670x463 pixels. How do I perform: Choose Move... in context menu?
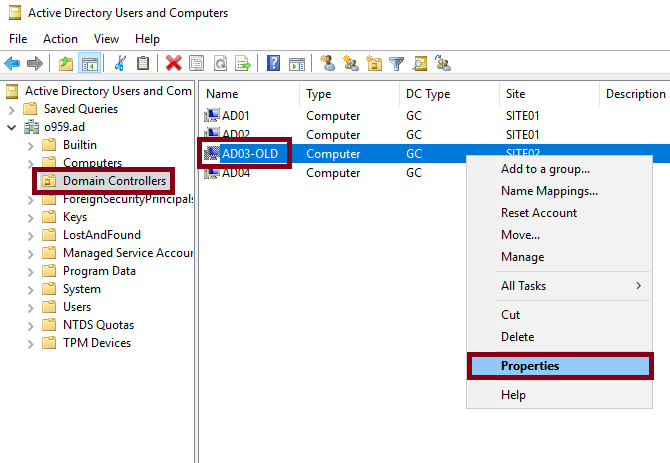[x=560, y=235]
